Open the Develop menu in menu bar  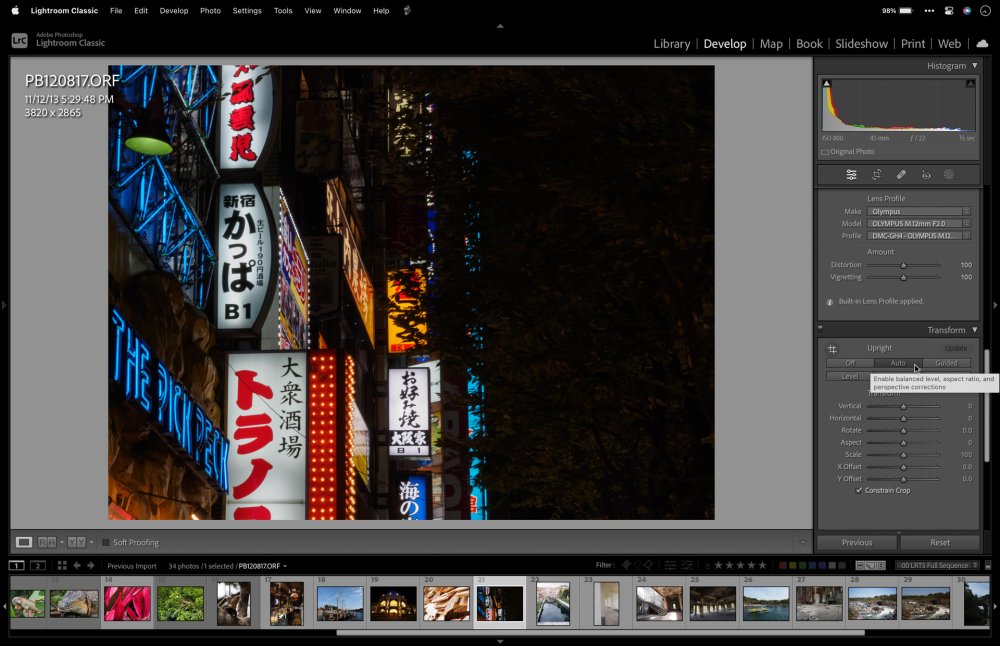pos(174,10)
